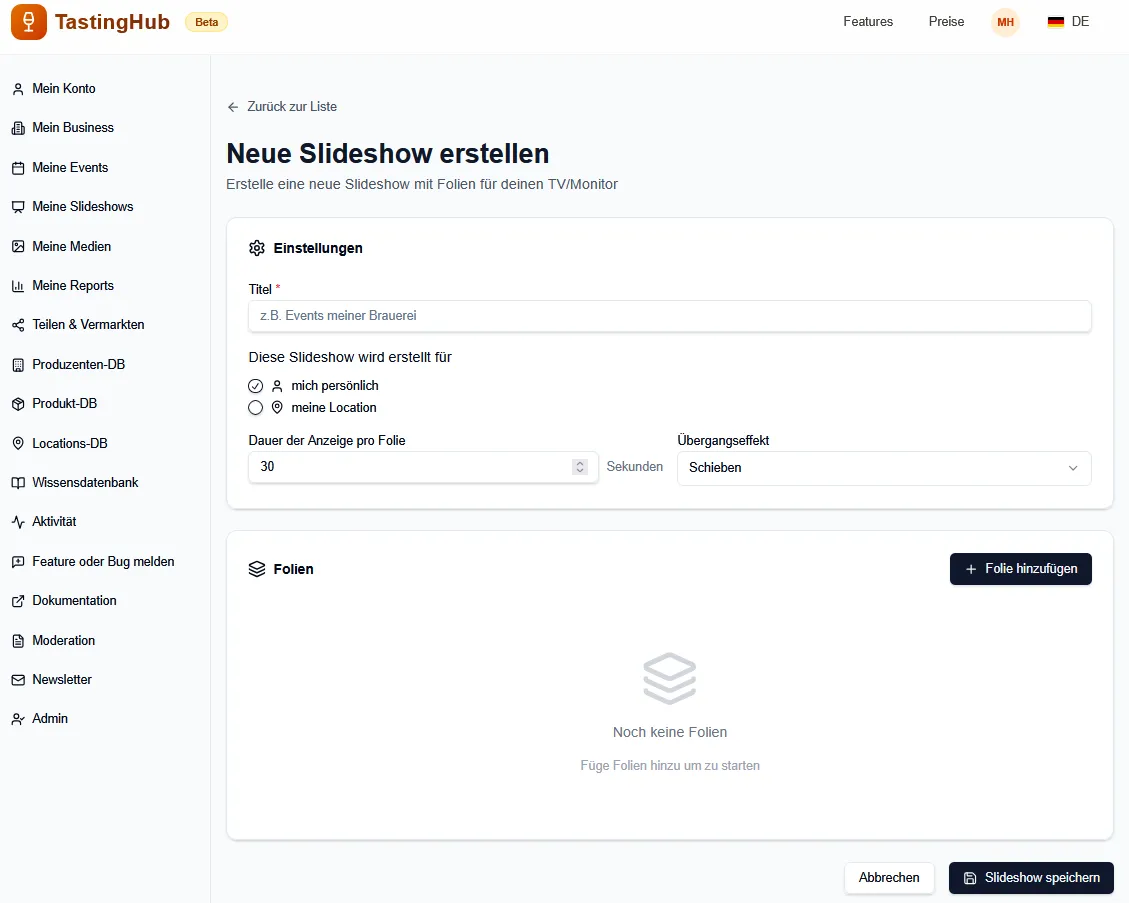
Task: Click the stepper arrows in the duration field
Action: 580,467
